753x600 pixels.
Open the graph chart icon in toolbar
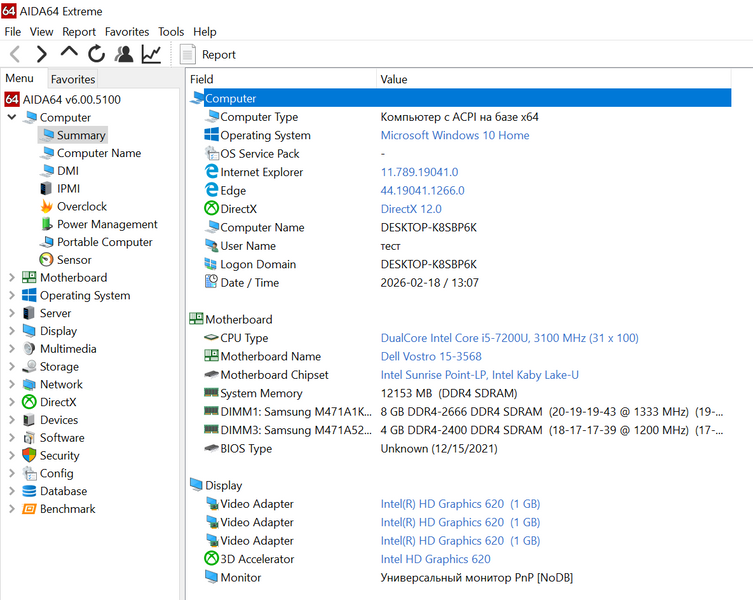[x=151, y=54]
